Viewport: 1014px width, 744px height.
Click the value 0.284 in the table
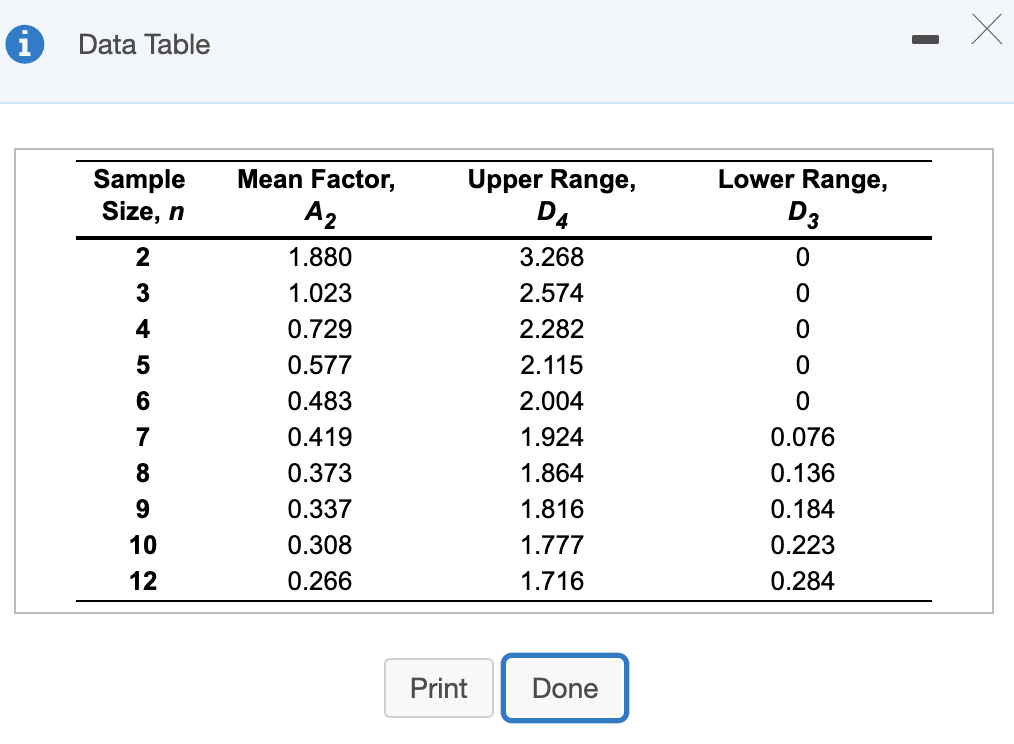801,581
